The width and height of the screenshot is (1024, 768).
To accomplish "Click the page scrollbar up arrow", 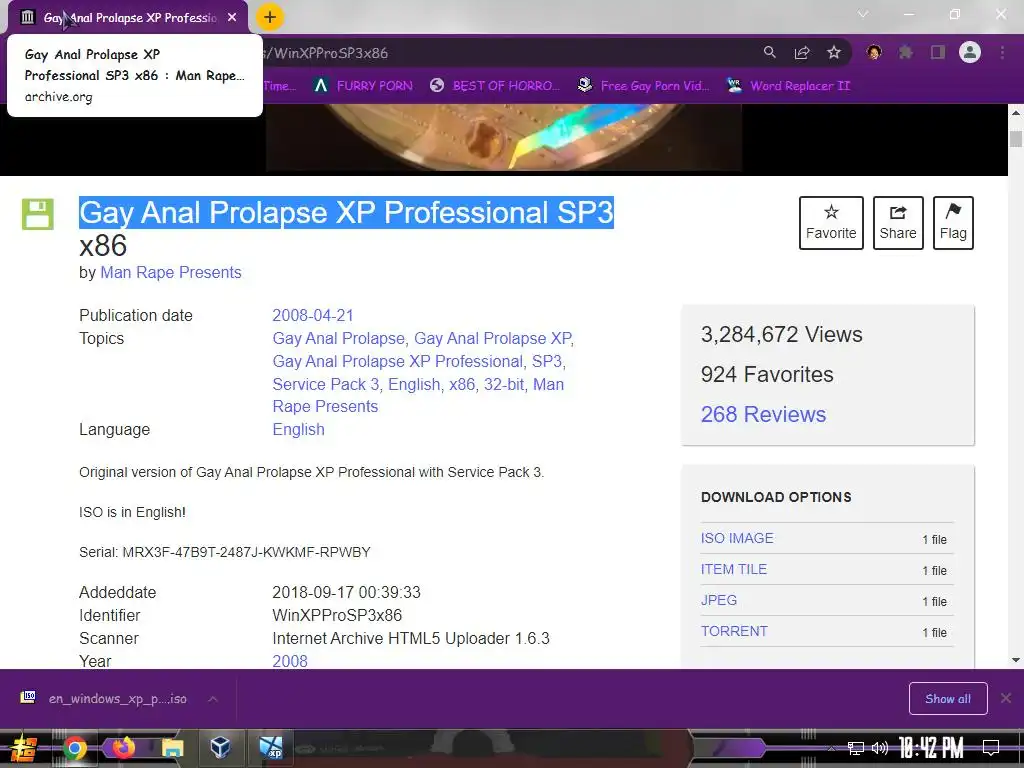I will point(1016,112).
